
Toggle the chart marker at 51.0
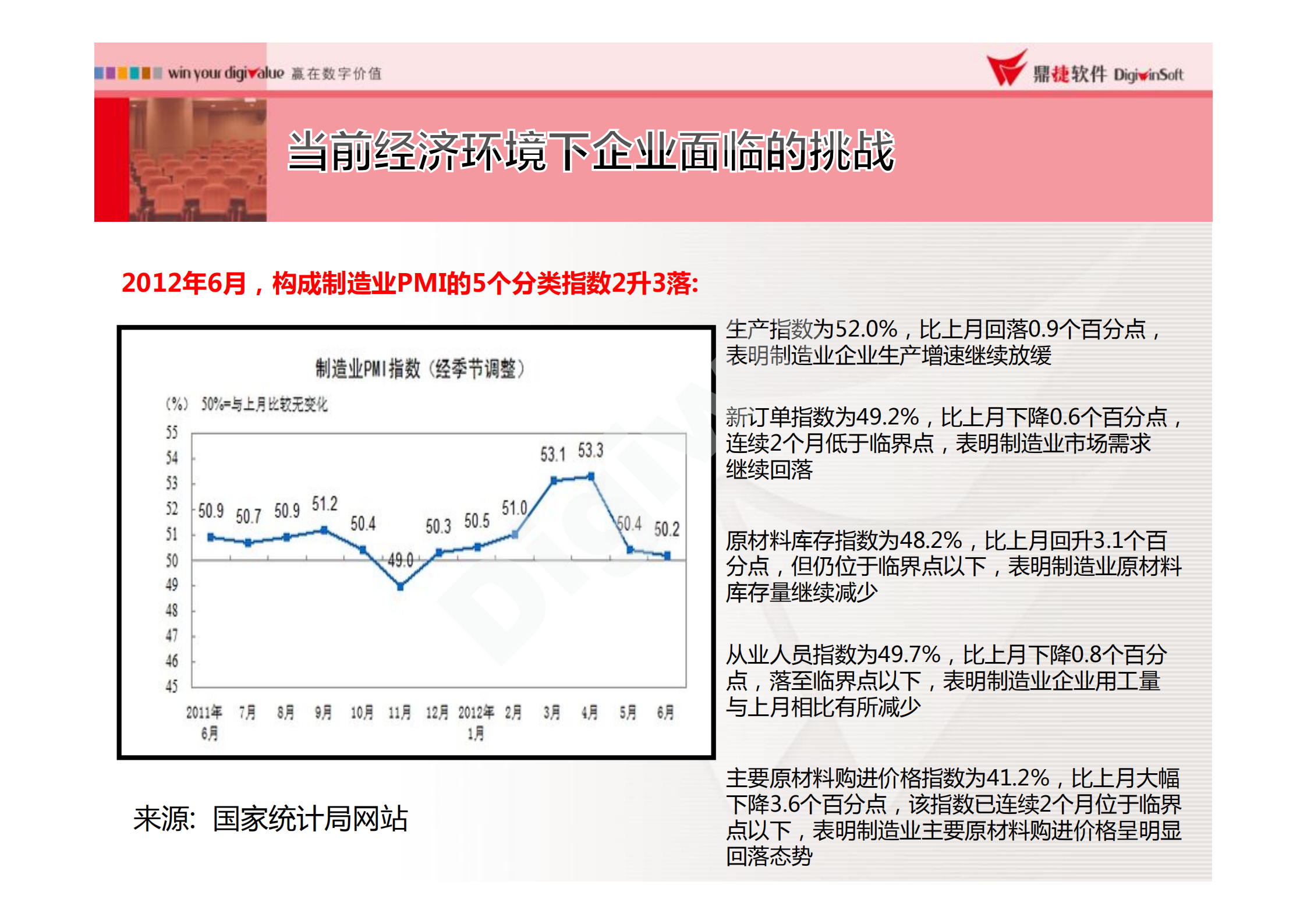point(515,534)
